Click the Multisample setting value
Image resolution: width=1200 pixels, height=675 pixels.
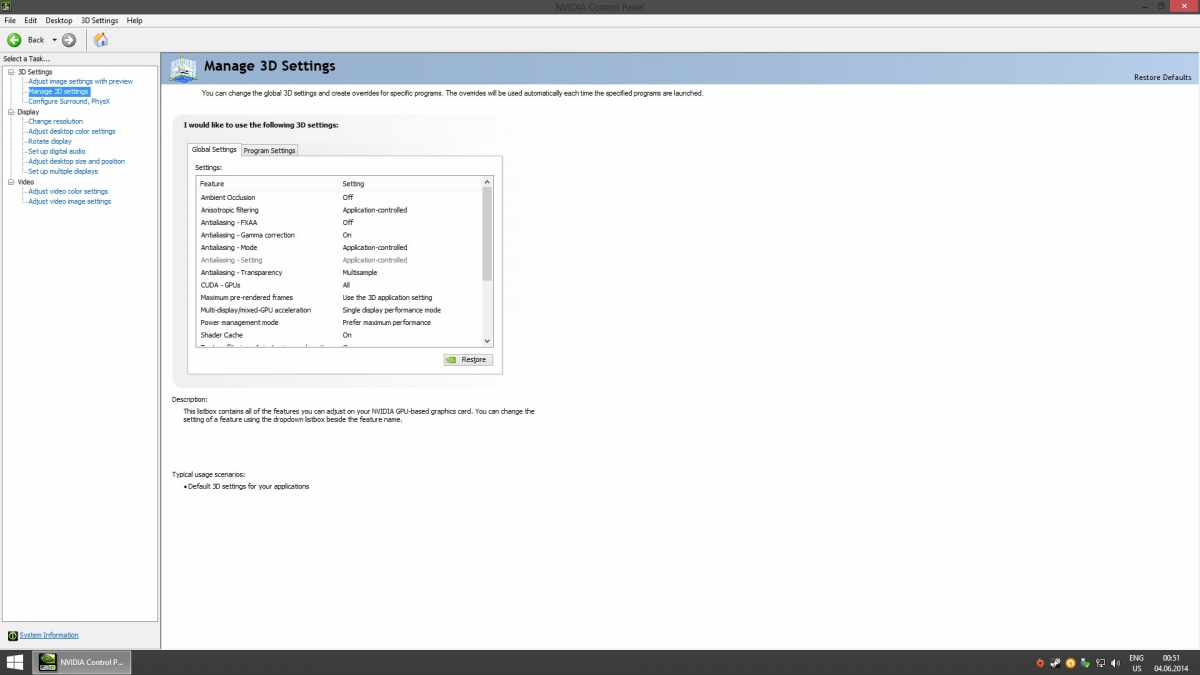pos(362,272)
